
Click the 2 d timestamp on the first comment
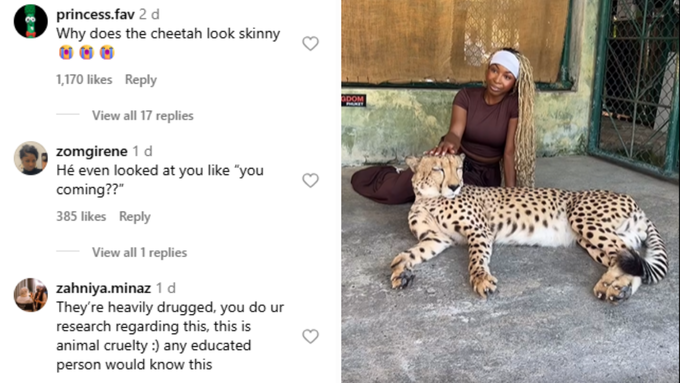(x=149, y=15)
